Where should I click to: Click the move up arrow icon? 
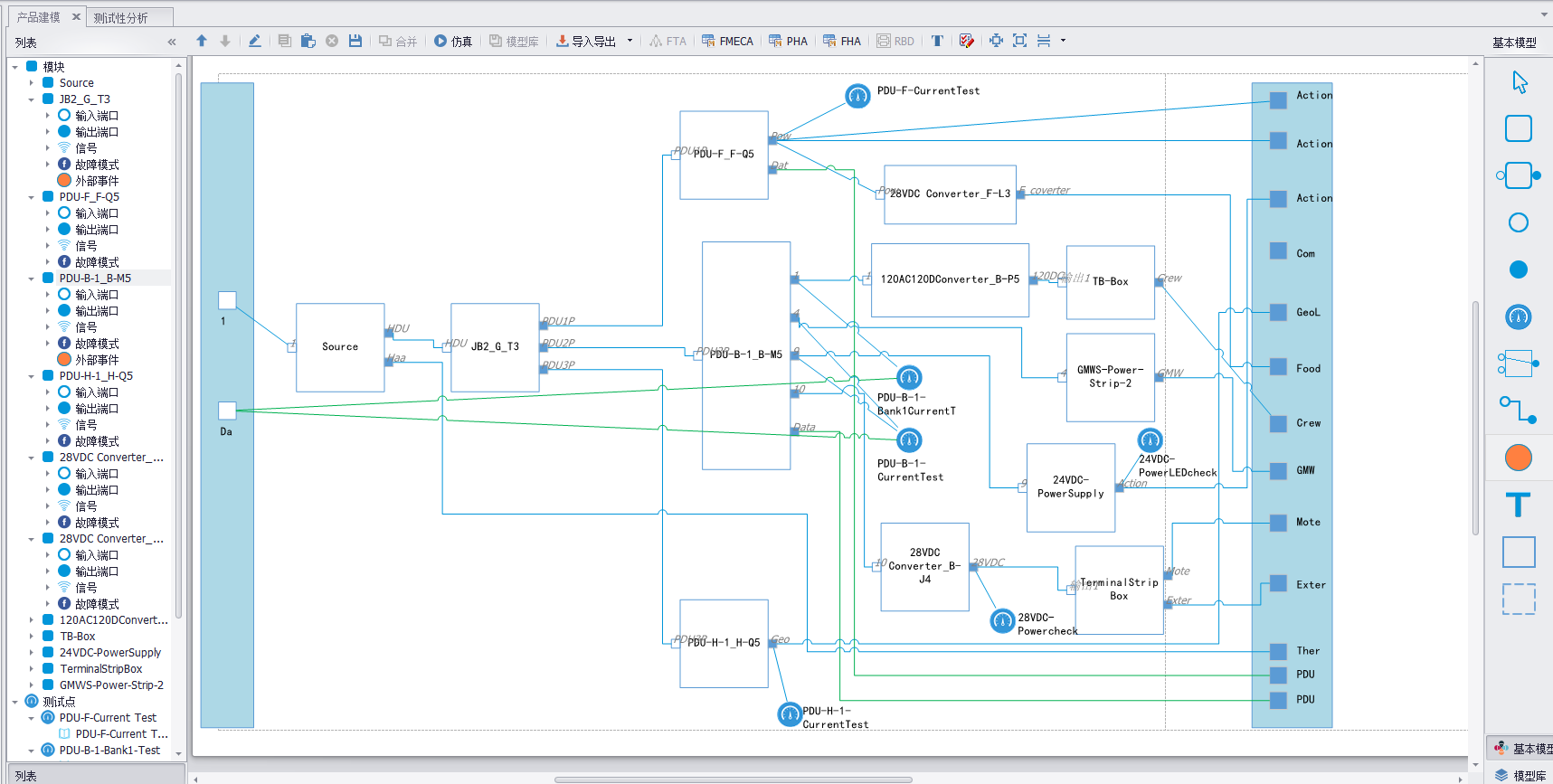tap(202, 41)
